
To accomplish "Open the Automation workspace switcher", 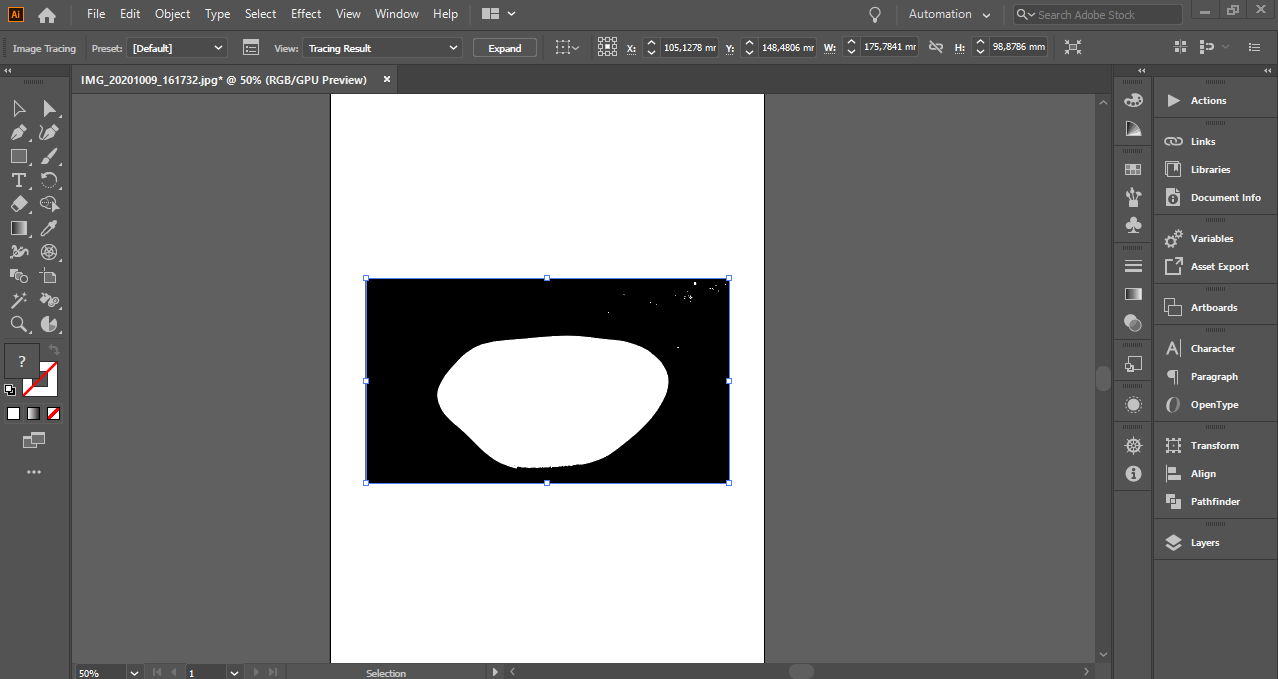I will pyautogui.click(x=949, y=14).
